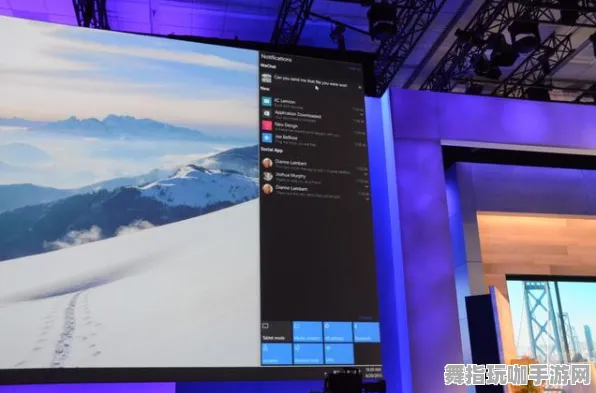Open the first Dianne Lambert notification
The height and width of the screenshot is (393, 596).
315,165
